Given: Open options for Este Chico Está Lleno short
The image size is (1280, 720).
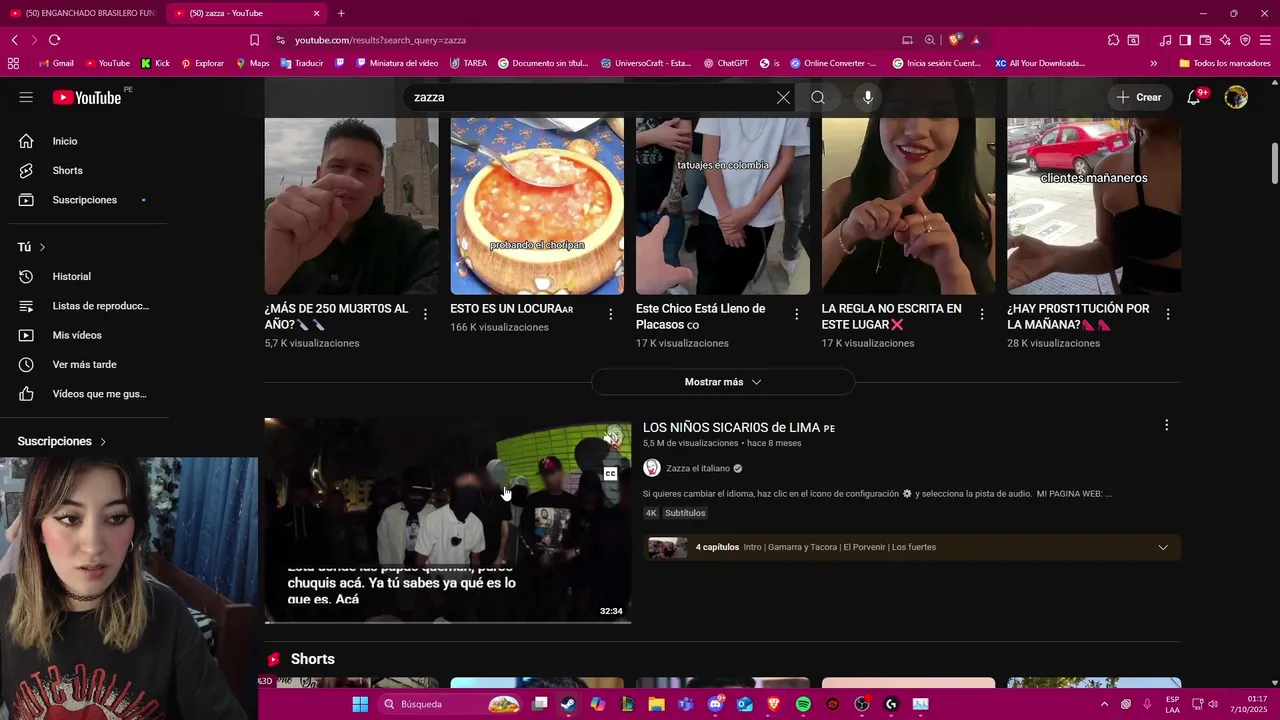Looking at the screenshot, I should point(797,314).
